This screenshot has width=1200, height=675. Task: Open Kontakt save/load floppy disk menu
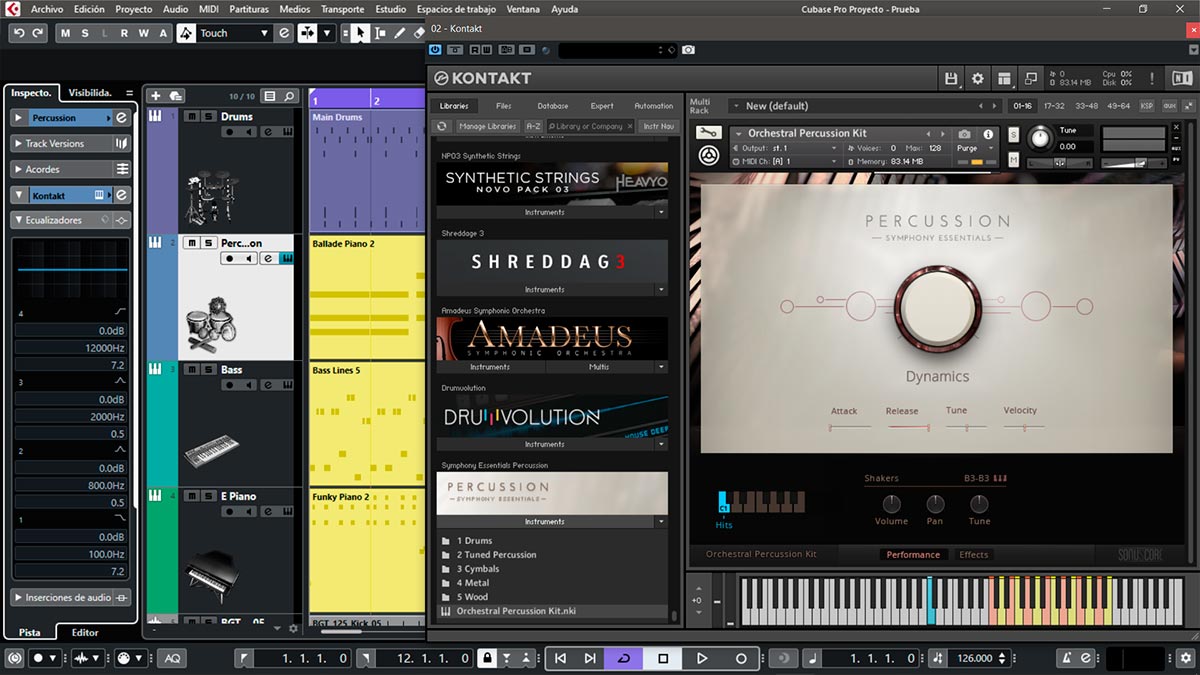click(951, 78)
